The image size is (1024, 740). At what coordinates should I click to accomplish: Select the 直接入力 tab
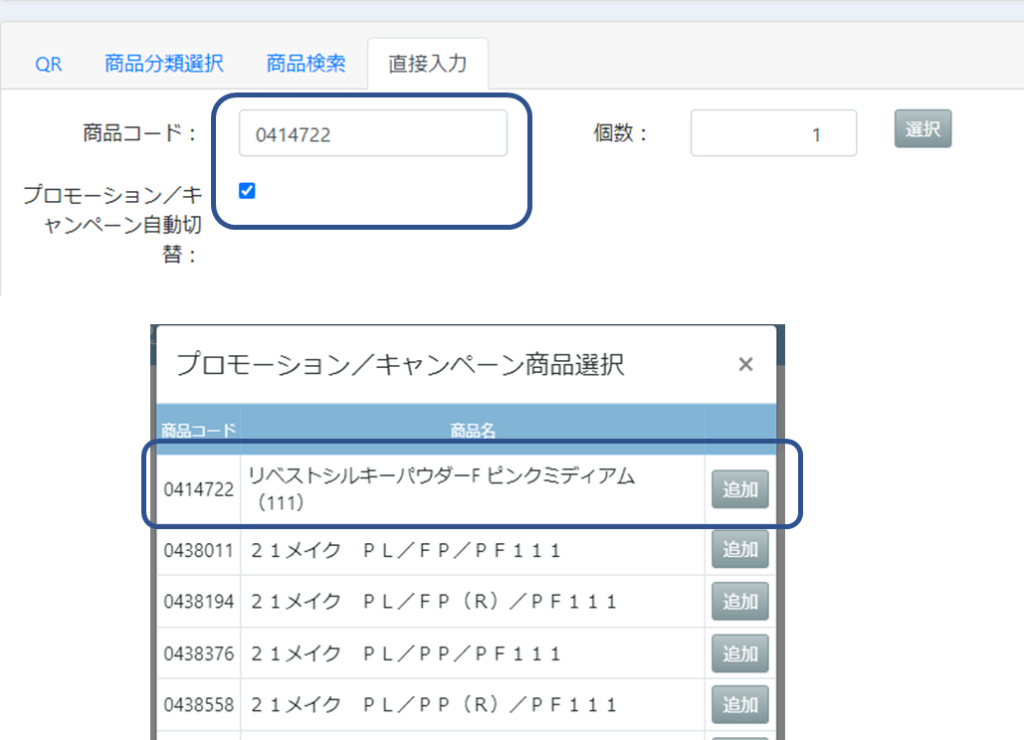click(427, 64)
